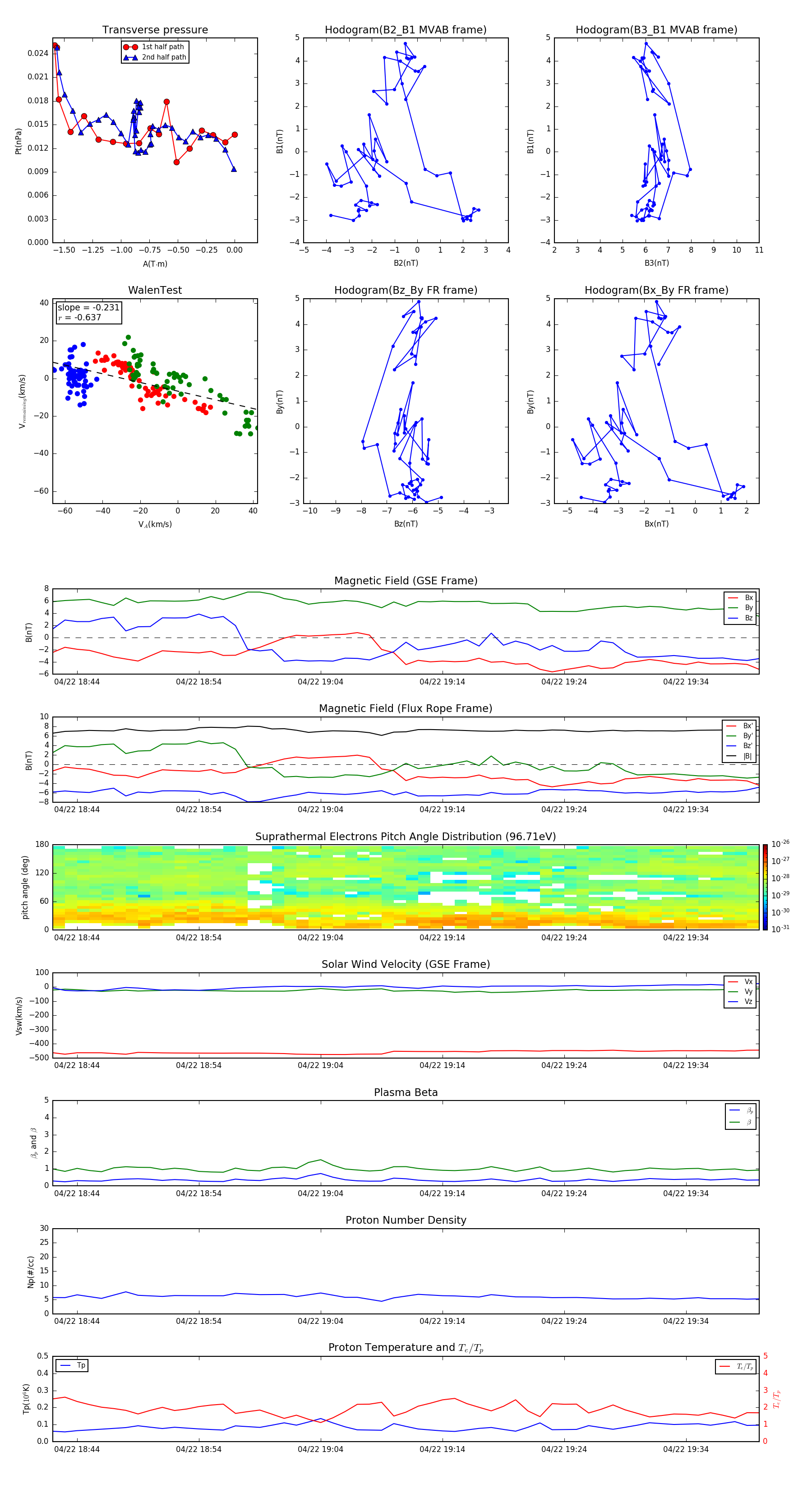This screenshot has height=1489, width=812.
Task: Click '04/22 18:44' tick under pitch angle panel
Action: point(77,938)
